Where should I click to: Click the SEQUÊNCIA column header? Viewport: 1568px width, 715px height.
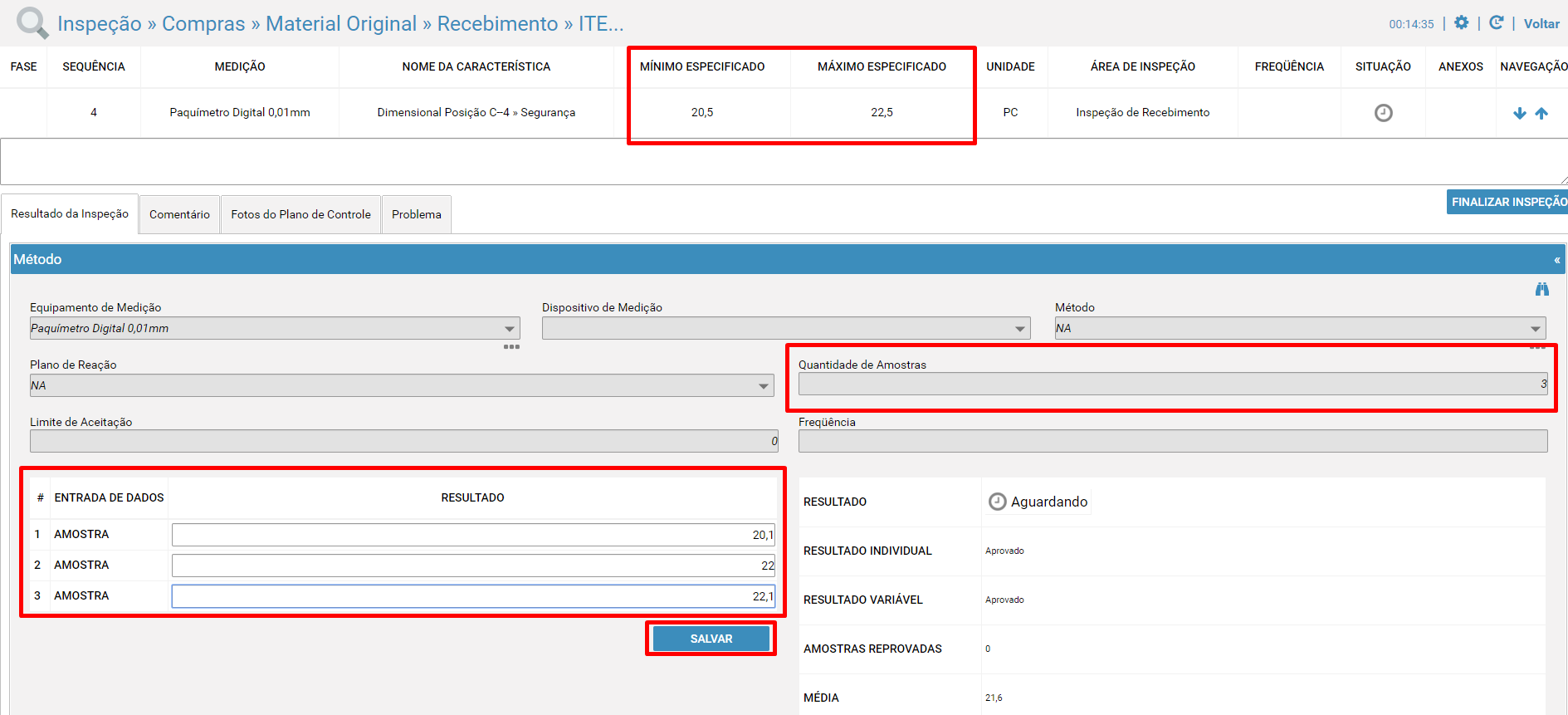[x=94, y=66]
